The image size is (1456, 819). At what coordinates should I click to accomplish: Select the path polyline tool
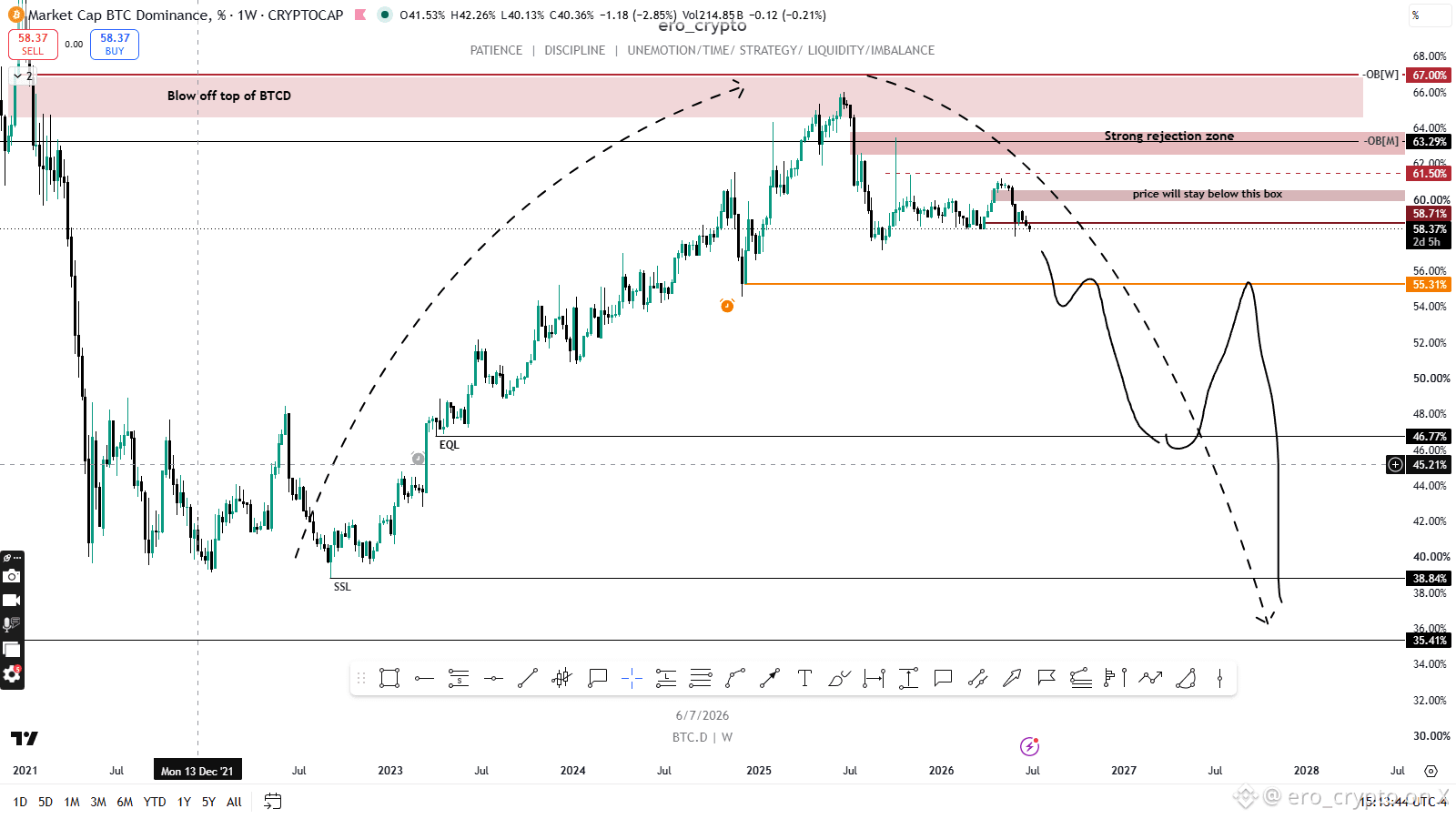tap(1150, 678)
